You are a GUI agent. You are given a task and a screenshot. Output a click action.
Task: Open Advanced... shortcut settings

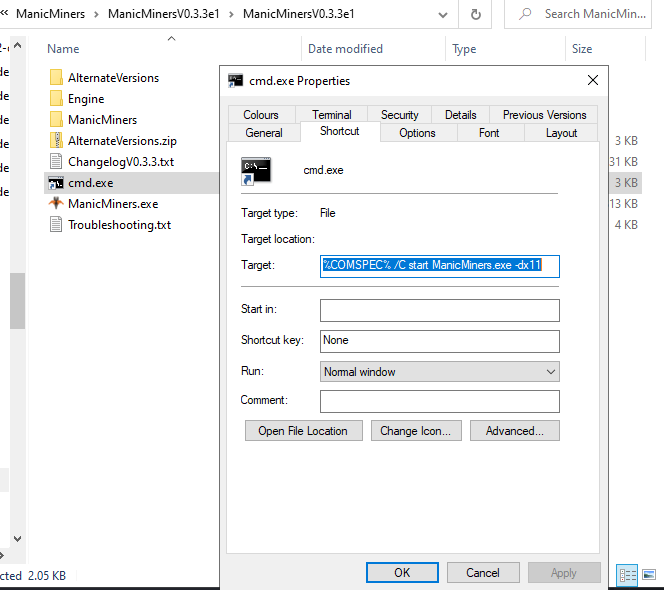point(515,431)
